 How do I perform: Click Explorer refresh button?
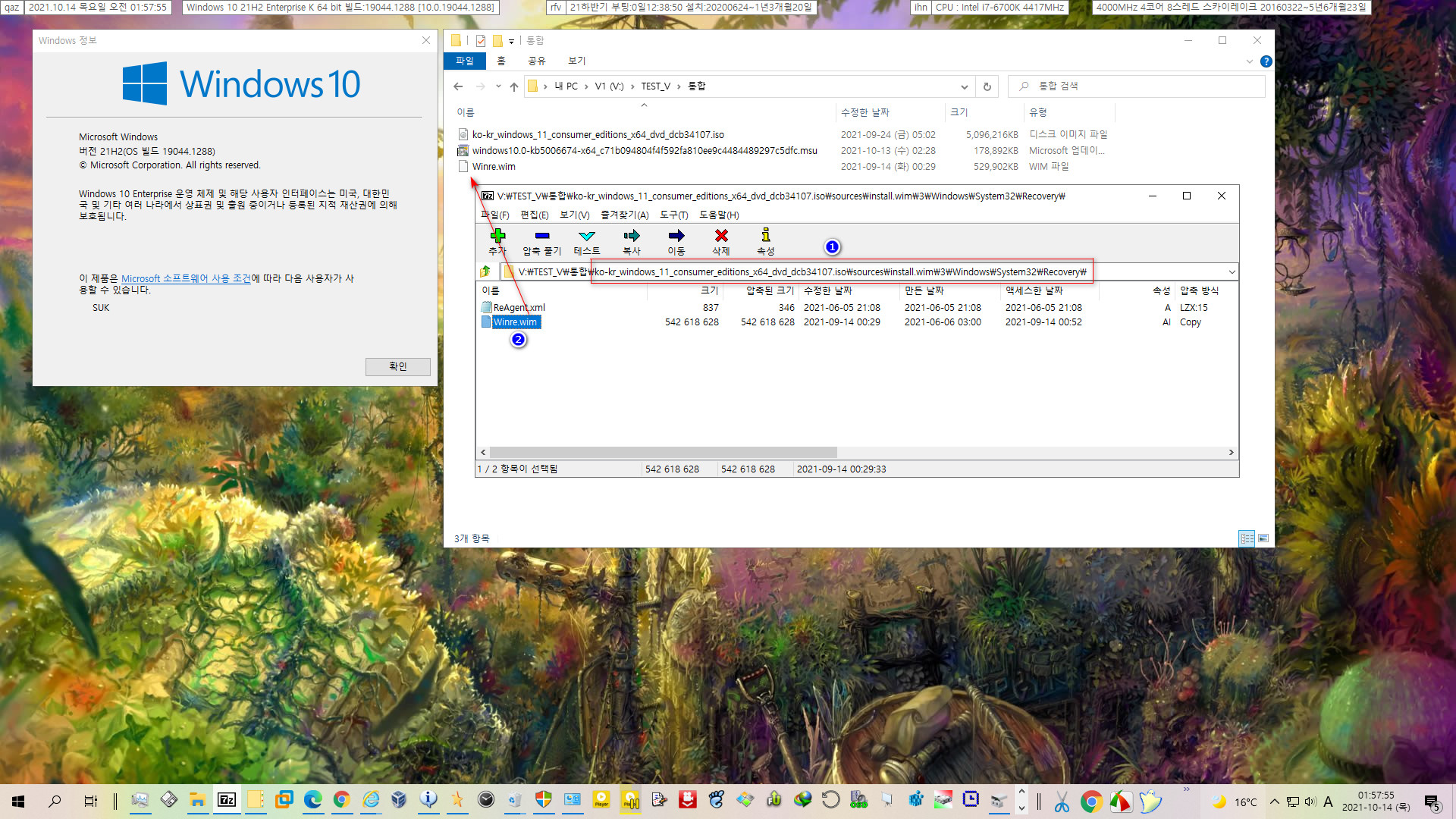pos(987,86)
